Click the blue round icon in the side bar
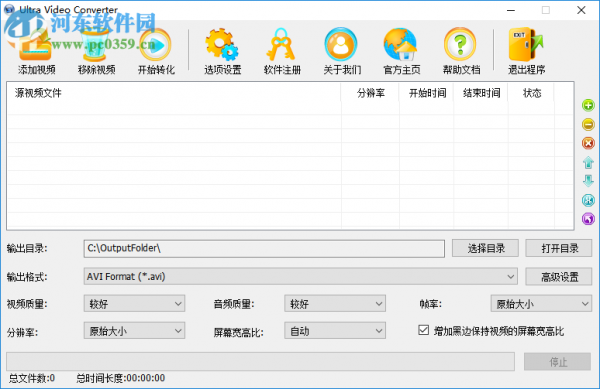This screenshot has width=600, height=389. tap(588, 200)
